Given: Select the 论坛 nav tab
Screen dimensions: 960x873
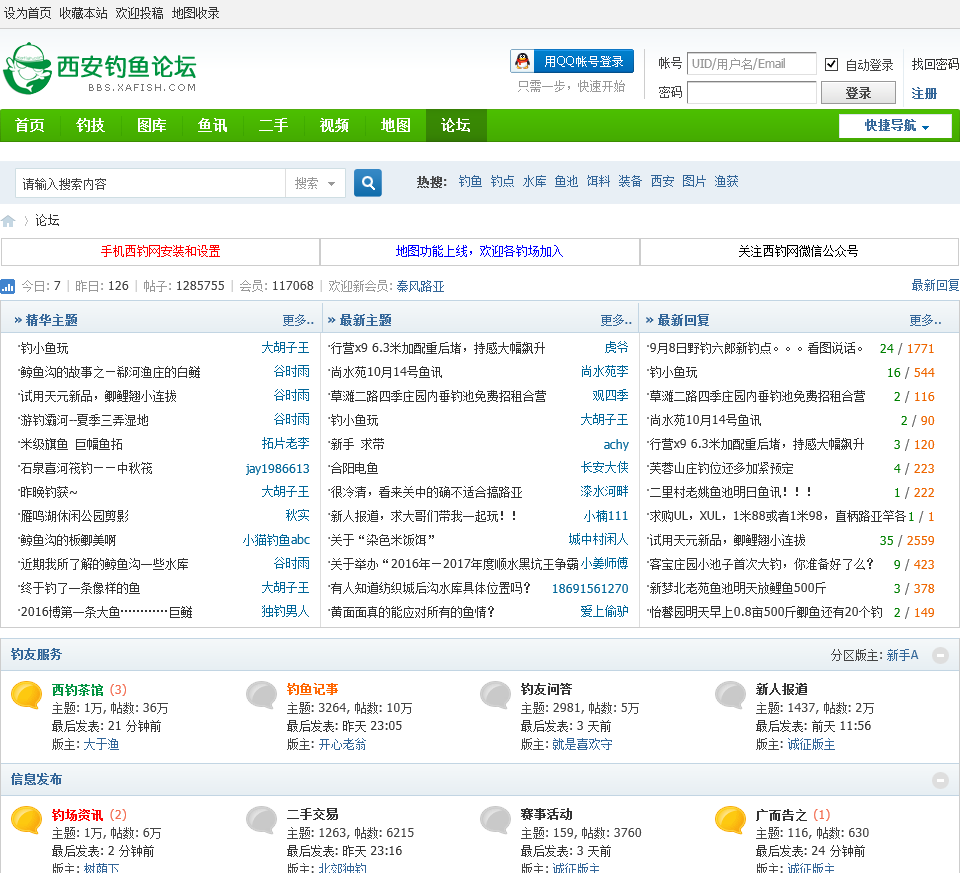Looking at the screenshot, I should [x=456, y=126].
